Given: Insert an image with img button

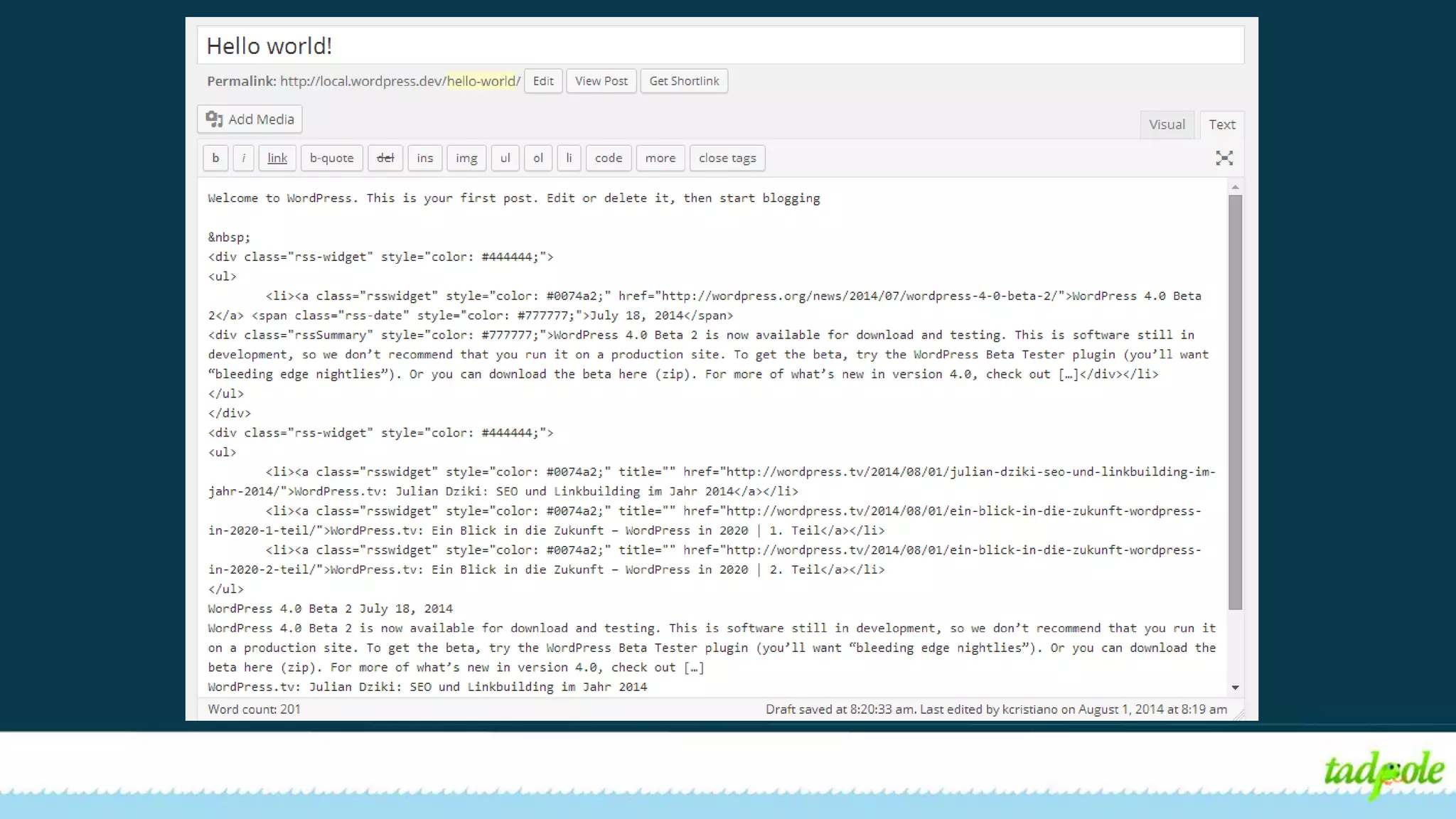Looking at the screenshot, I should click(466, 158).
